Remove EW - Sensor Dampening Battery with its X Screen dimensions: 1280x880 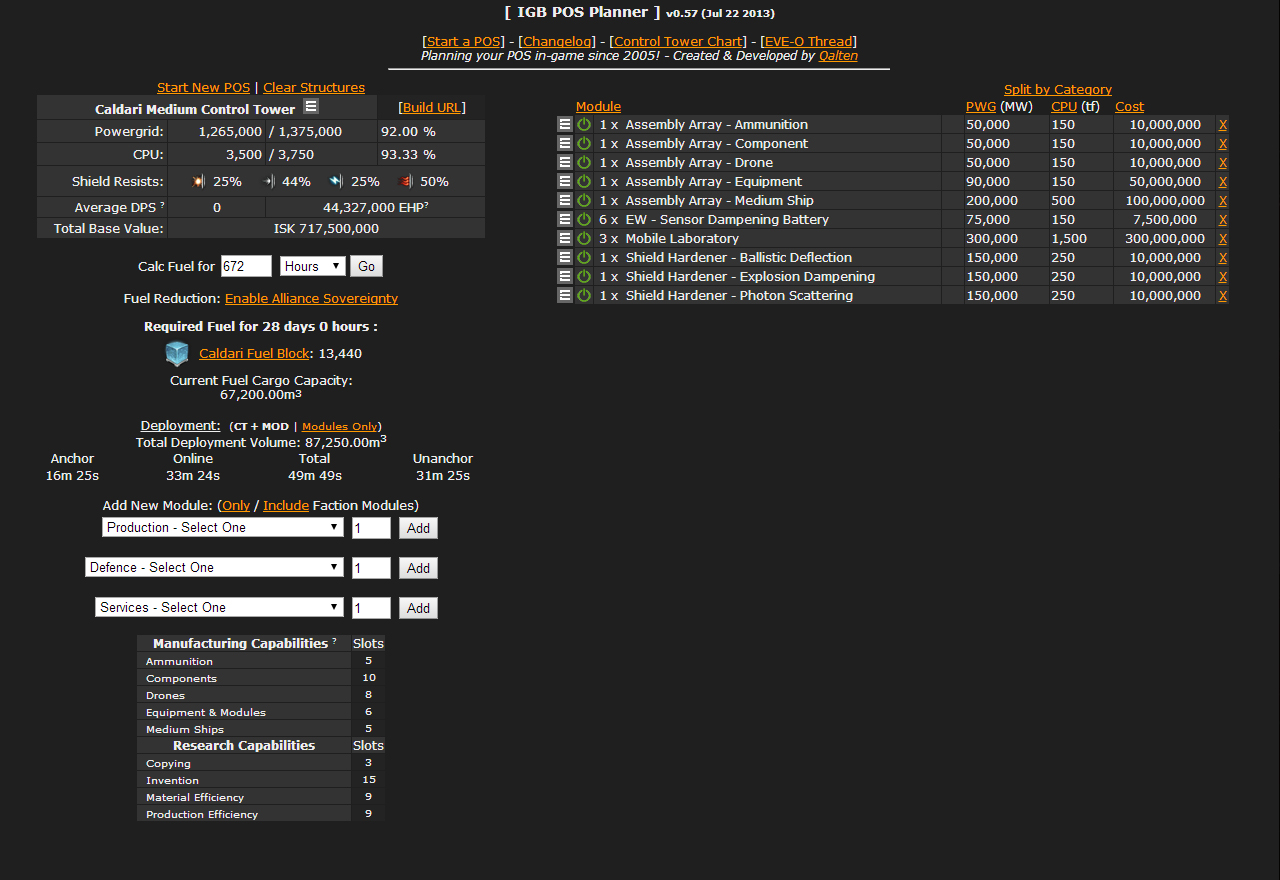coord(1222,220)
